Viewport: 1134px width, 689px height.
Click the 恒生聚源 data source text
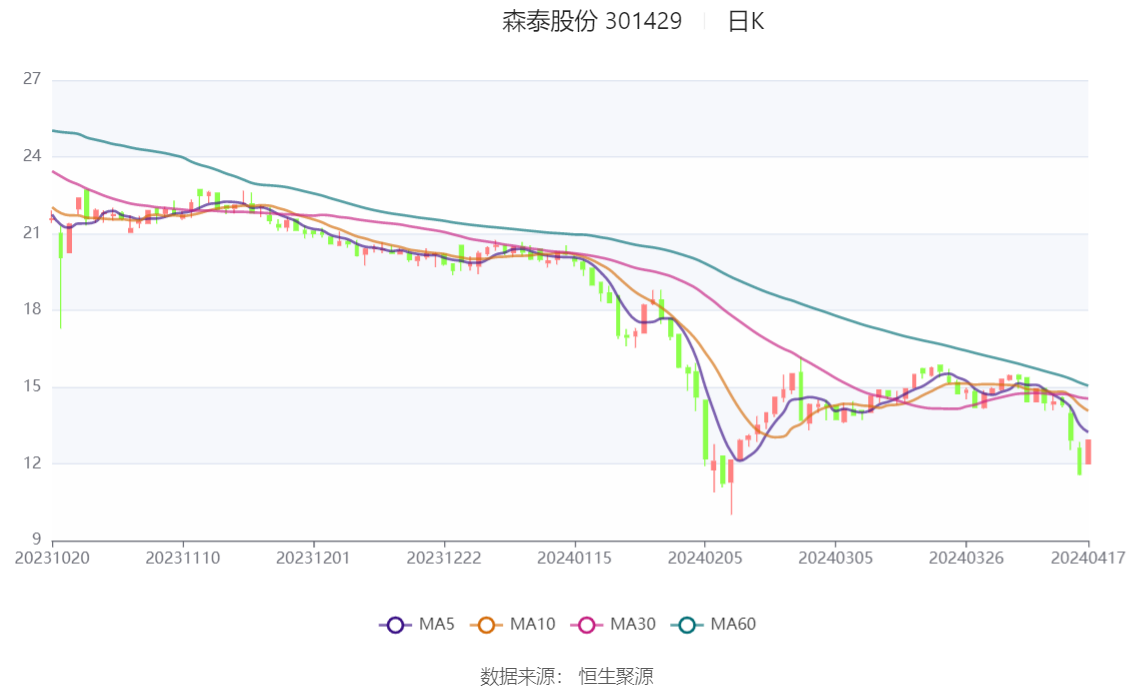pyautogui.click(x=616, y=676)
